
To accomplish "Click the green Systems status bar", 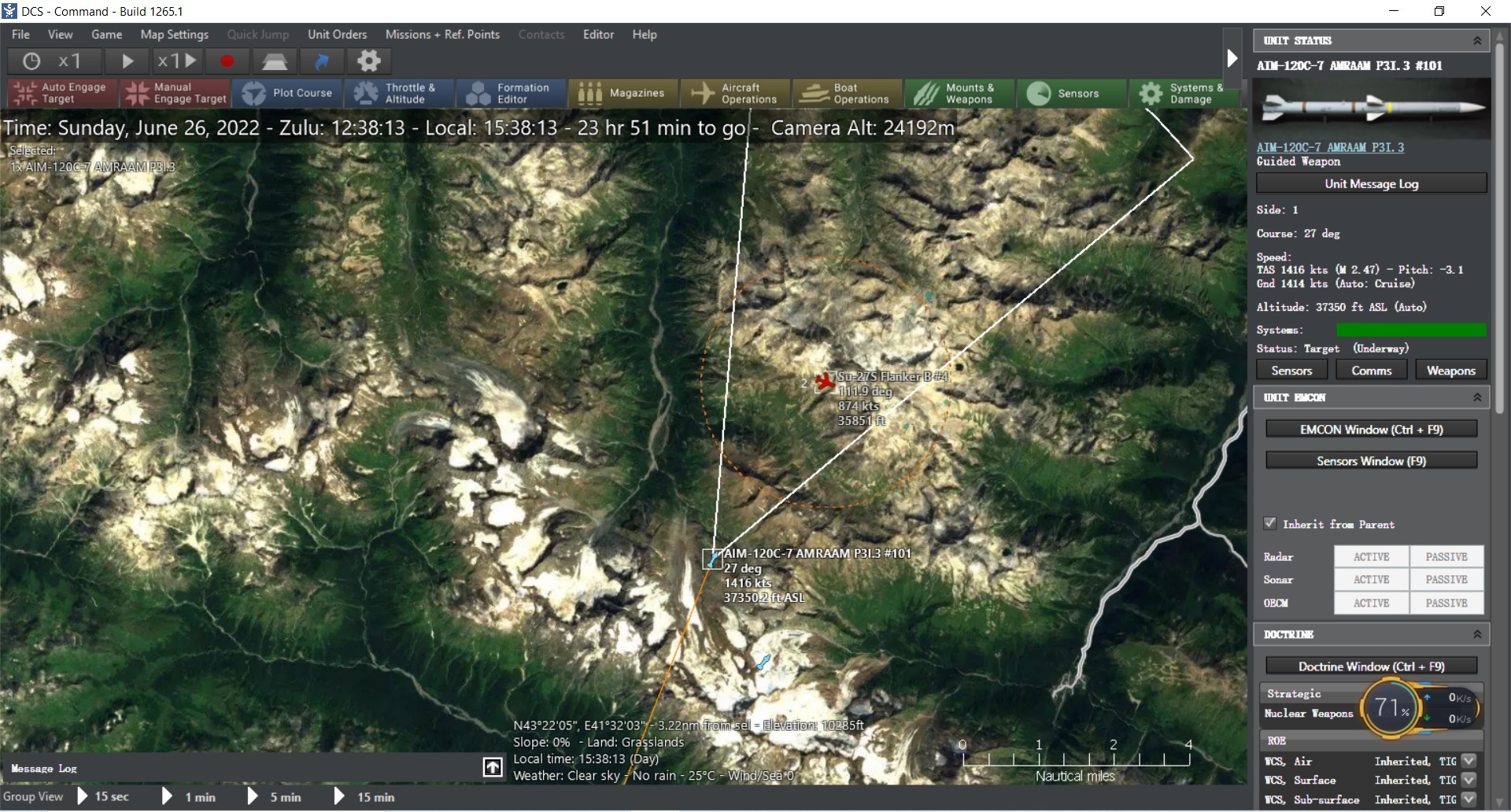I will pyautogui.click(x=1411, y=330).
